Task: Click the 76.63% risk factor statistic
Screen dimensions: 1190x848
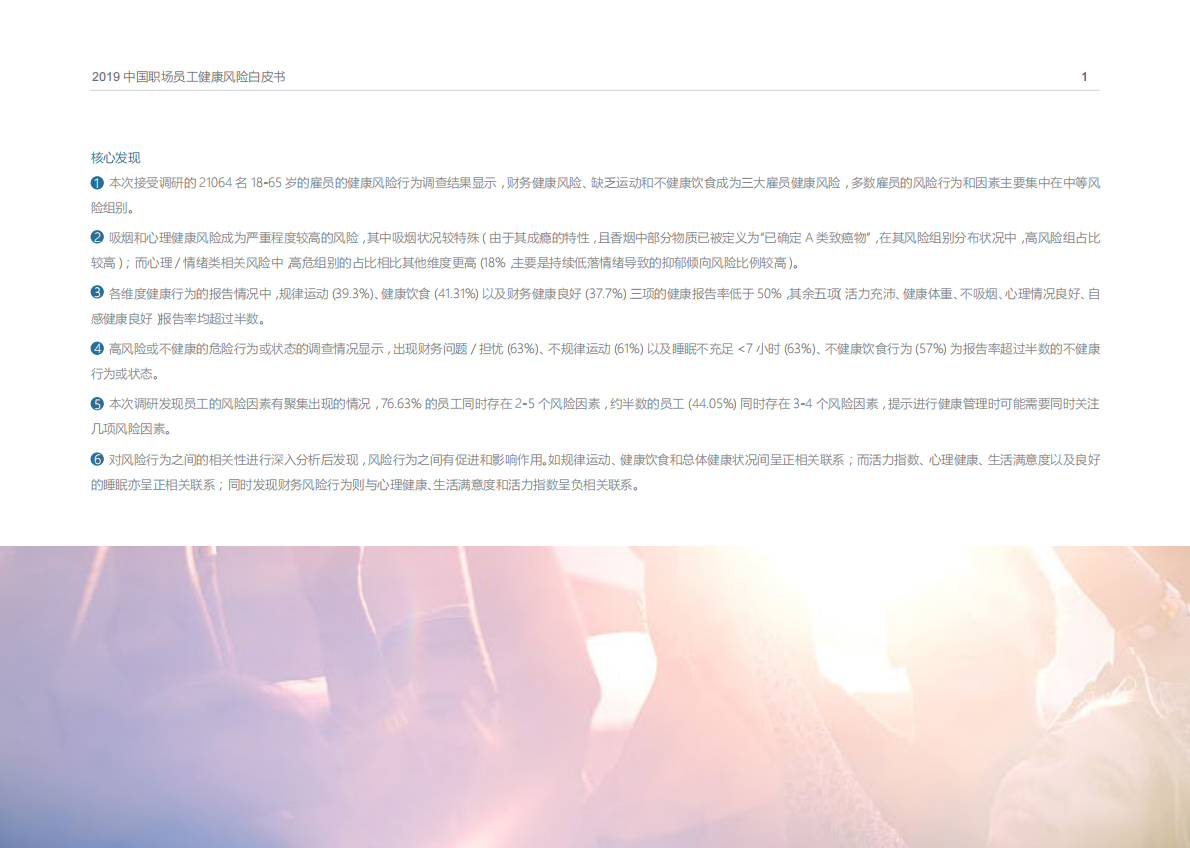Action: click(x=398, y=402)
